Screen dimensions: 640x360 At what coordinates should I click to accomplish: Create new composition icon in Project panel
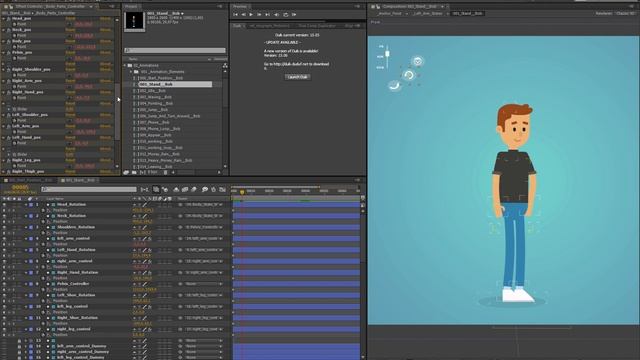pos(142,172)
